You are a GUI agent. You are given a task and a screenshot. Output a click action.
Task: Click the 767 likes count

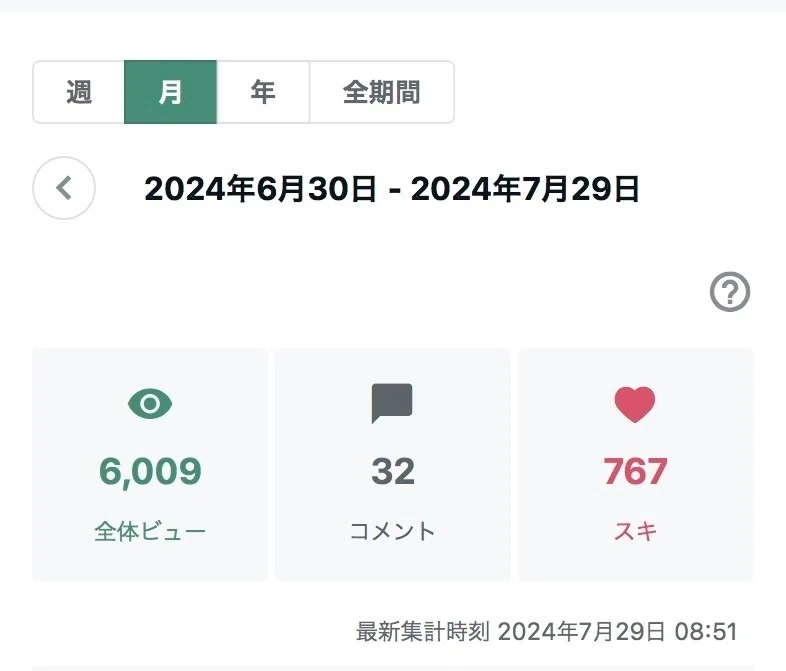635,472
